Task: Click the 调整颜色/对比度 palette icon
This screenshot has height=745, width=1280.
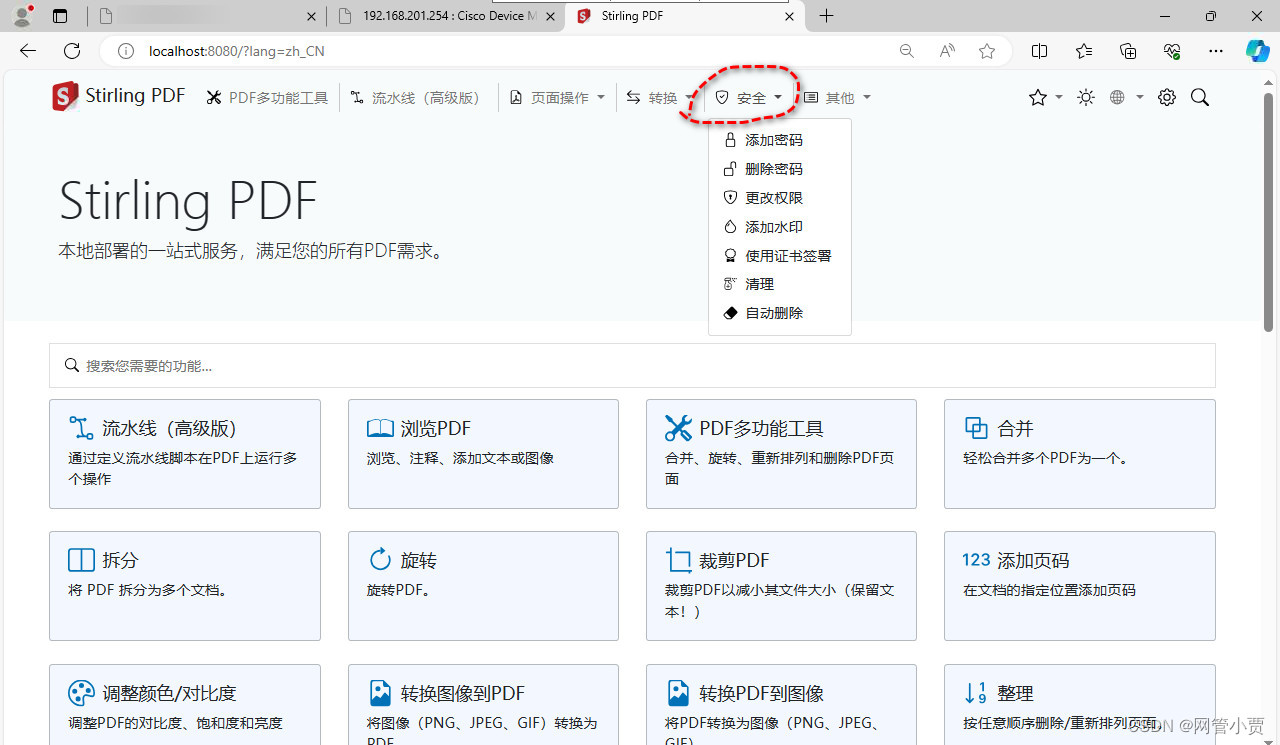Action: (81, 693)
